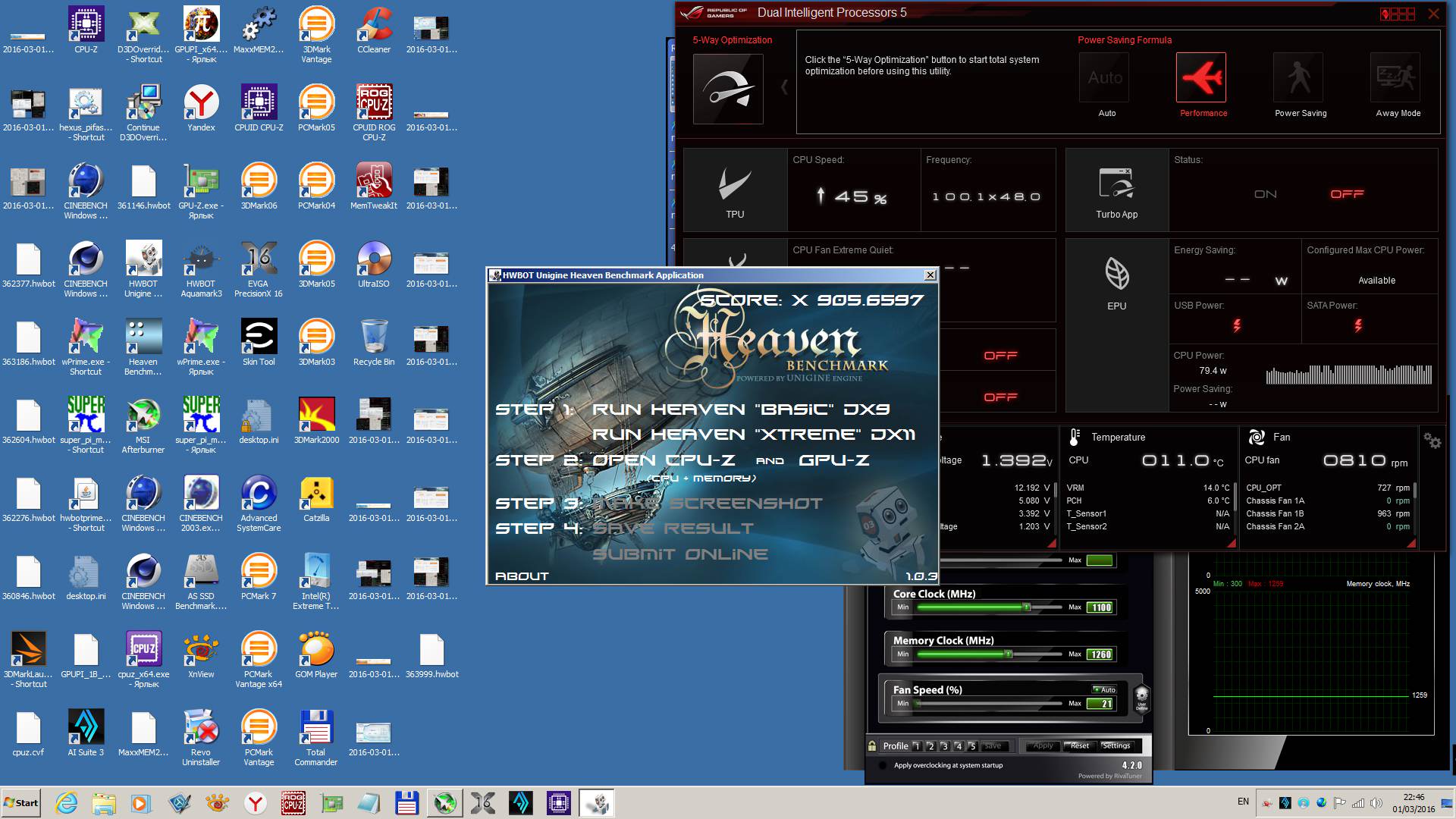The height and width of the screenshot is (819, 1456).
Task: Toggle lower OFF switch behind Heaven window
Action: [1000, 397]
